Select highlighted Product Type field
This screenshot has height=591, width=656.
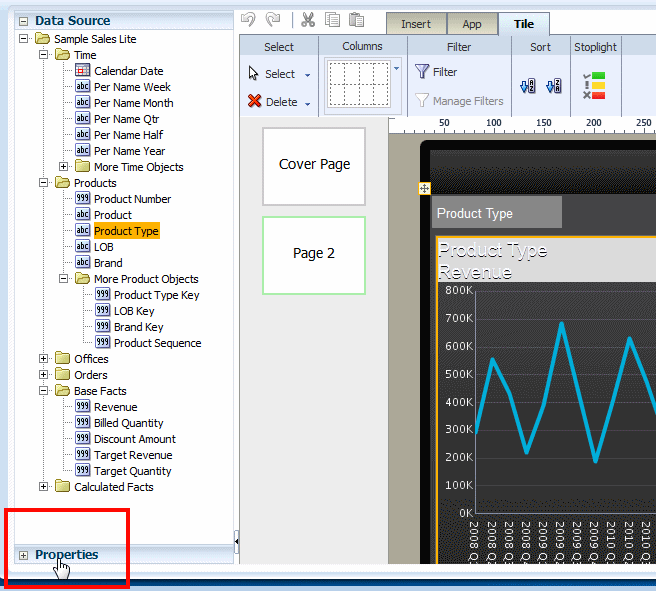pos(126,230)
